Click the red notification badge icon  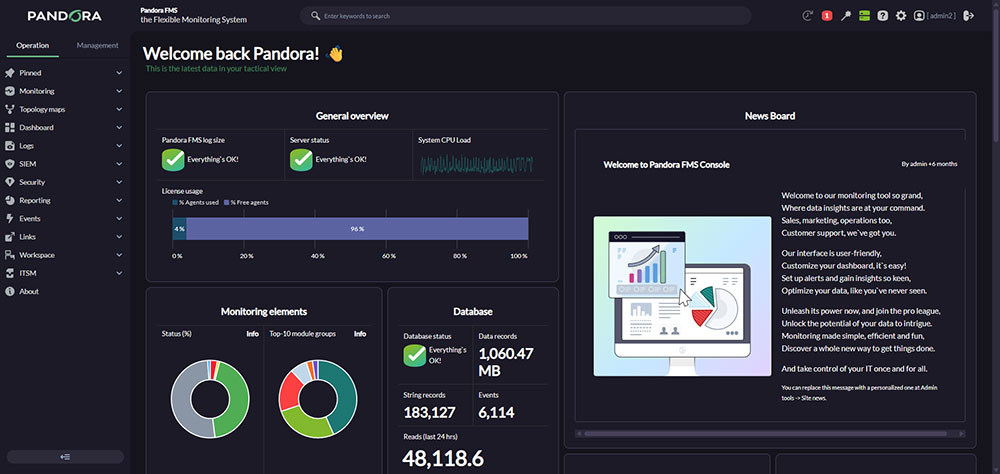(827, 16)
